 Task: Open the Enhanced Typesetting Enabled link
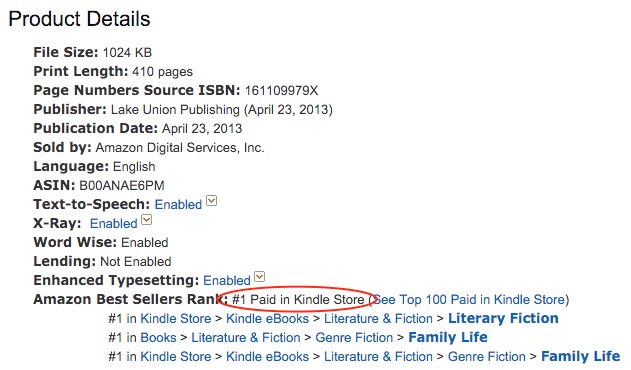point(227,280)
